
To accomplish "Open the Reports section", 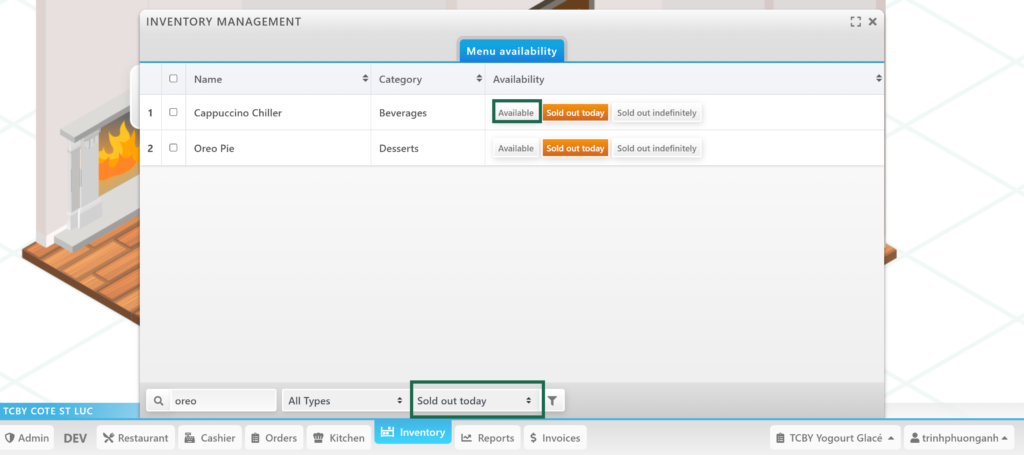I will (x=487, y=438).
